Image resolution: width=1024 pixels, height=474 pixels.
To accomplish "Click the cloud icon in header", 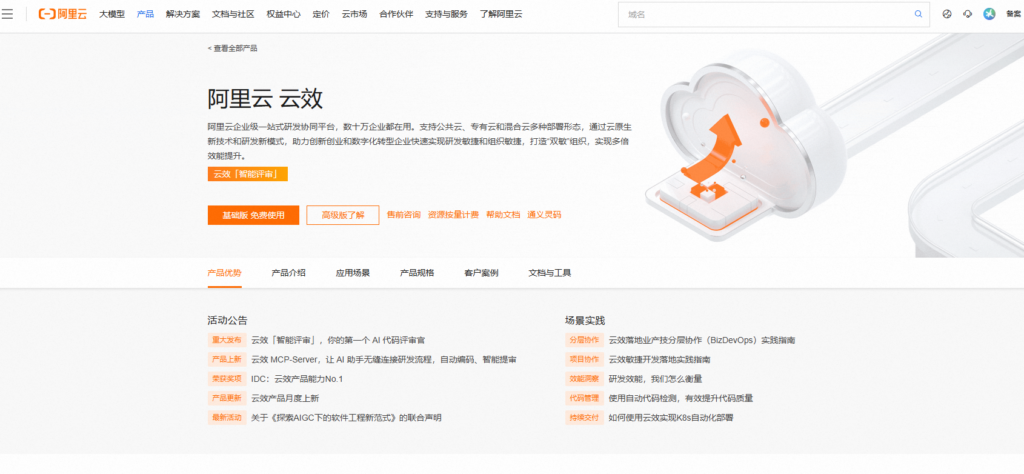I will coord(967,14).
